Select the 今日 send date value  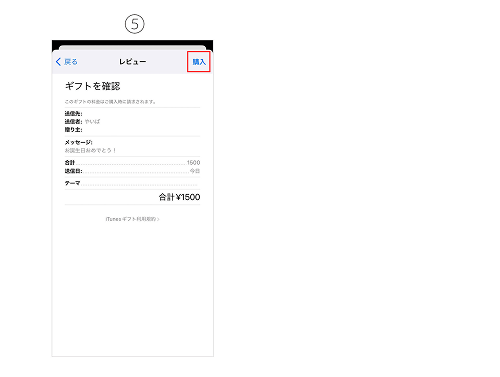195,171
